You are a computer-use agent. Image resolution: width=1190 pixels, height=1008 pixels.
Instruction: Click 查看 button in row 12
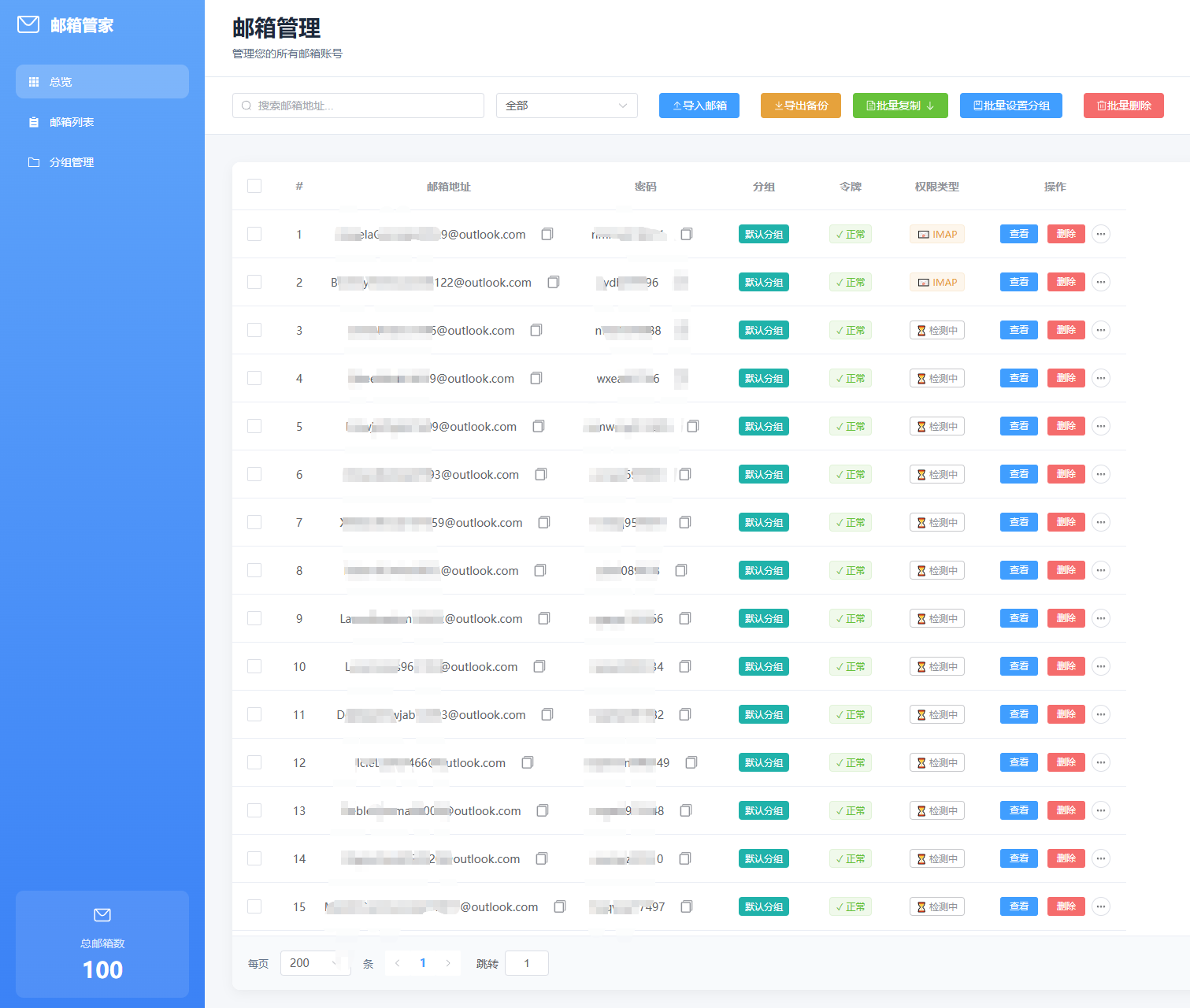pyautogui.click(x=1019, y=762)
